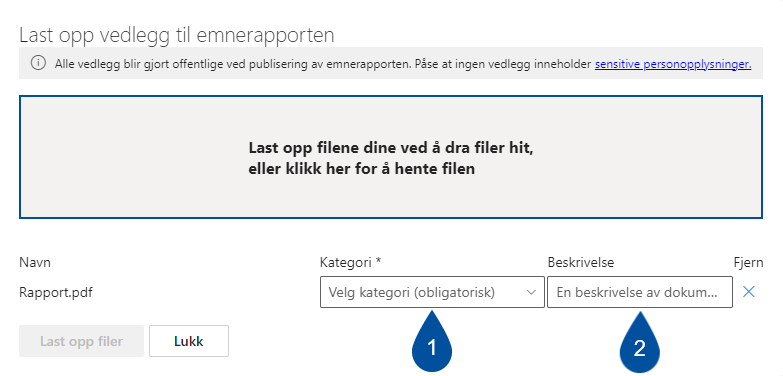Focus the Beskrivelse description input field

coord(640,292)
